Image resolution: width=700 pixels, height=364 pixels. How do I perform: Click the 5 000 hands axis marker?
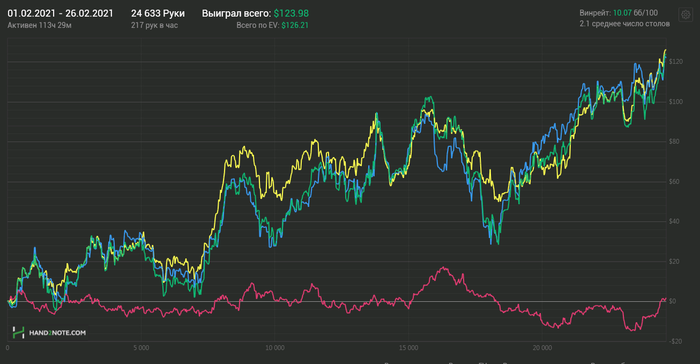tap(141, 347)
